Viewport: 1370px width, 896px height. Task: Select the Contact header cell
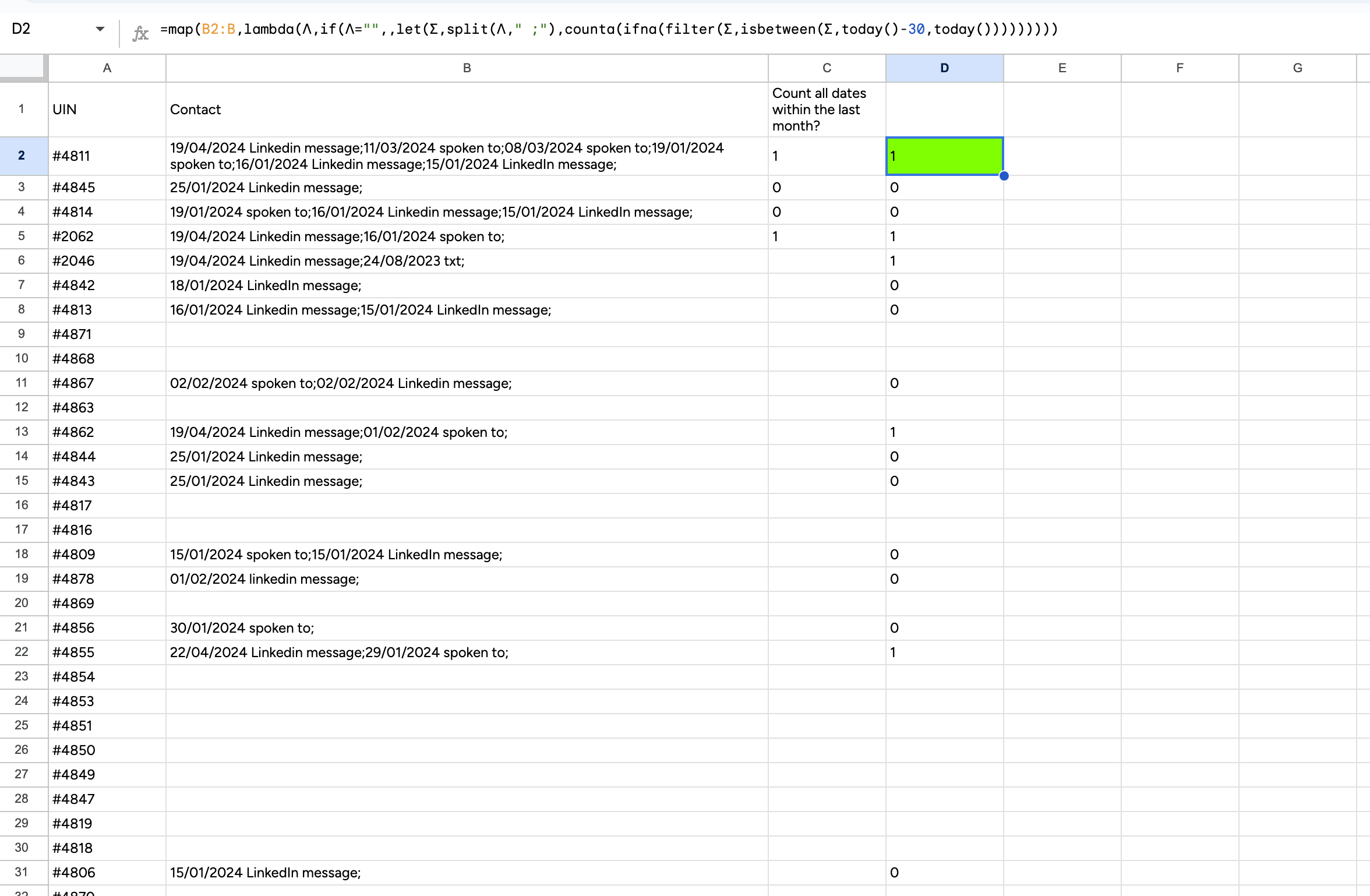tap(467, 110)
